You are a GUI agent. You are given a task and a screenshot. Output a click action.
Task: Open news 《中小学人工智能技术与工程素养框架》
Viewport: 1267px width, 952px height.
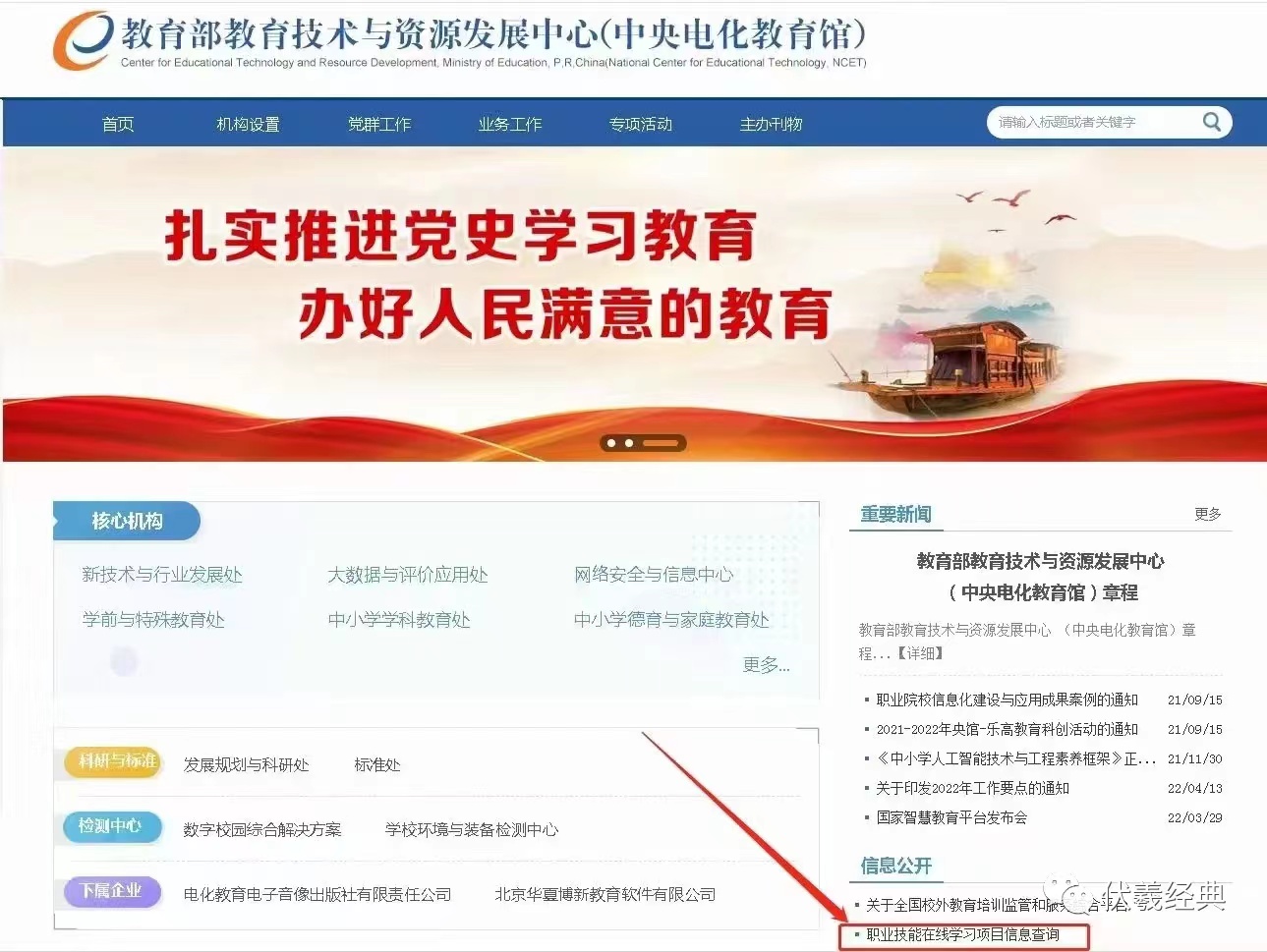click(1015, 758)
